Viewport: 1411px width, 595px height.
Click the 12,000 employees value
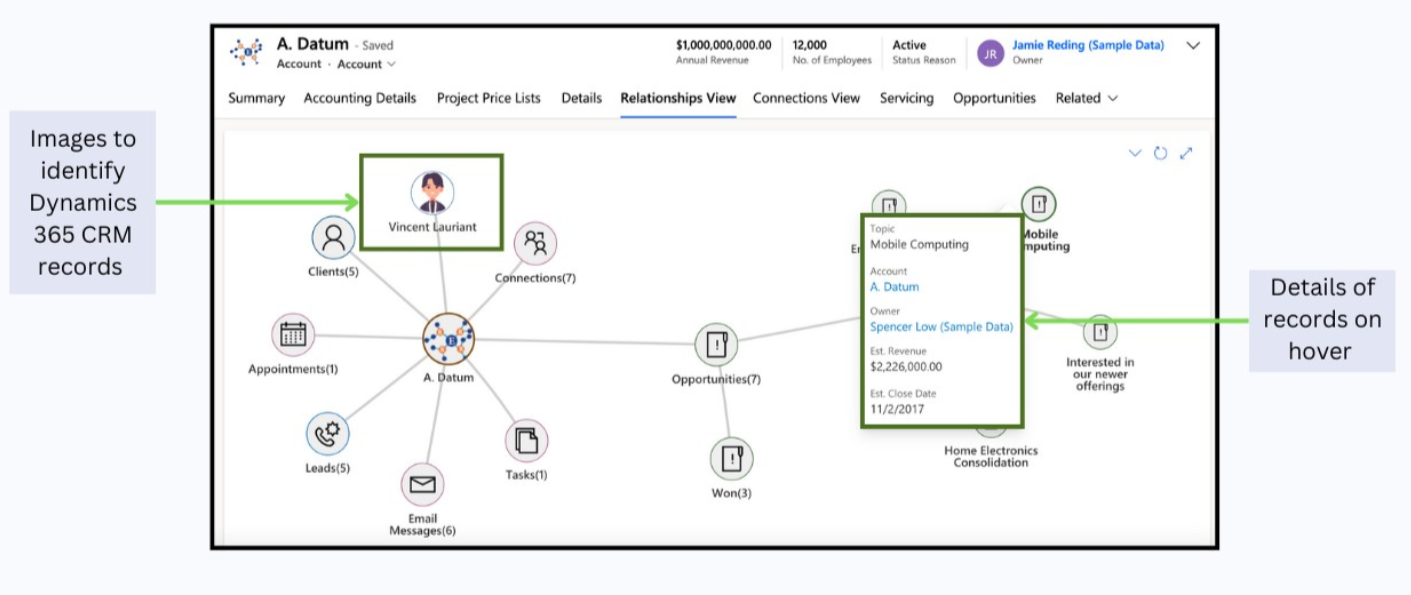tap(809, 45)
